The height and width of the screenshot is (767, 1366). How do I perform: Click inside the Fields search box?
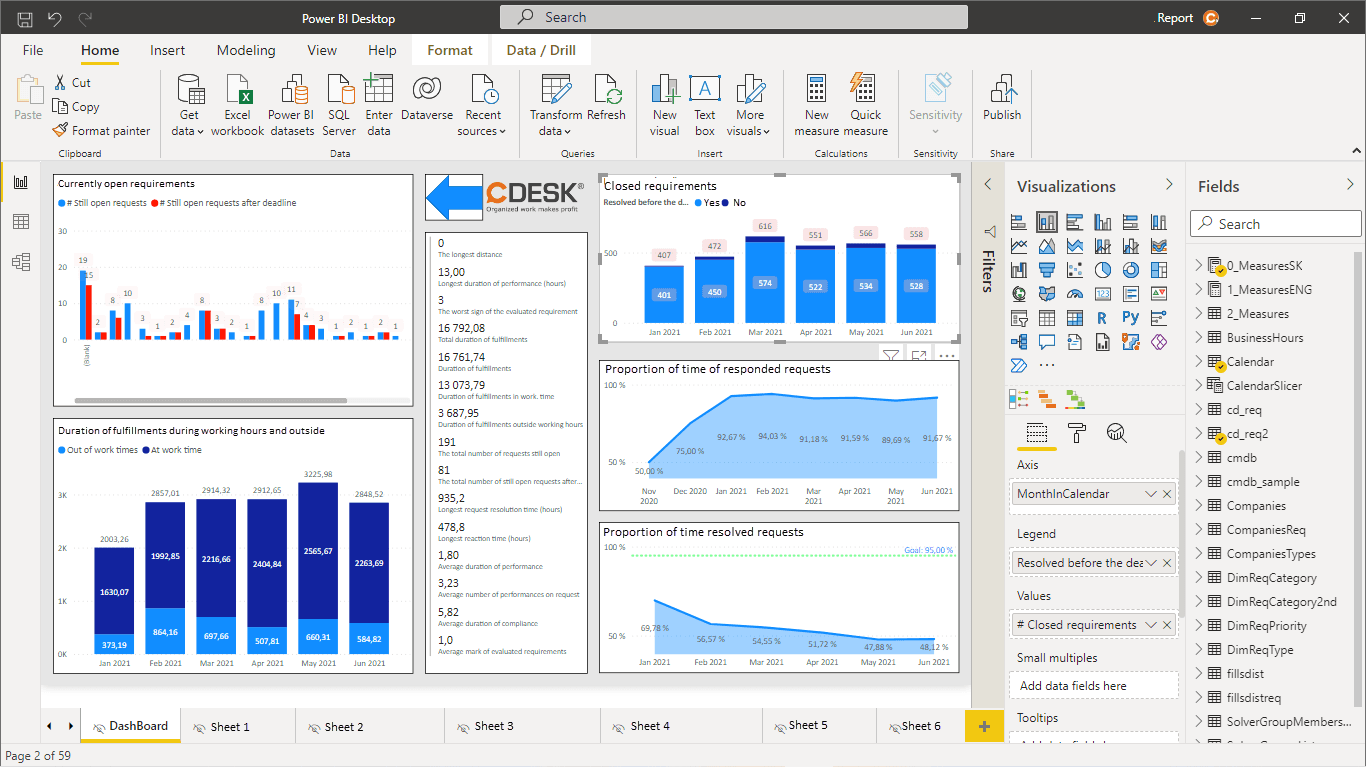pyautogui.click(x=1275, y=223)
